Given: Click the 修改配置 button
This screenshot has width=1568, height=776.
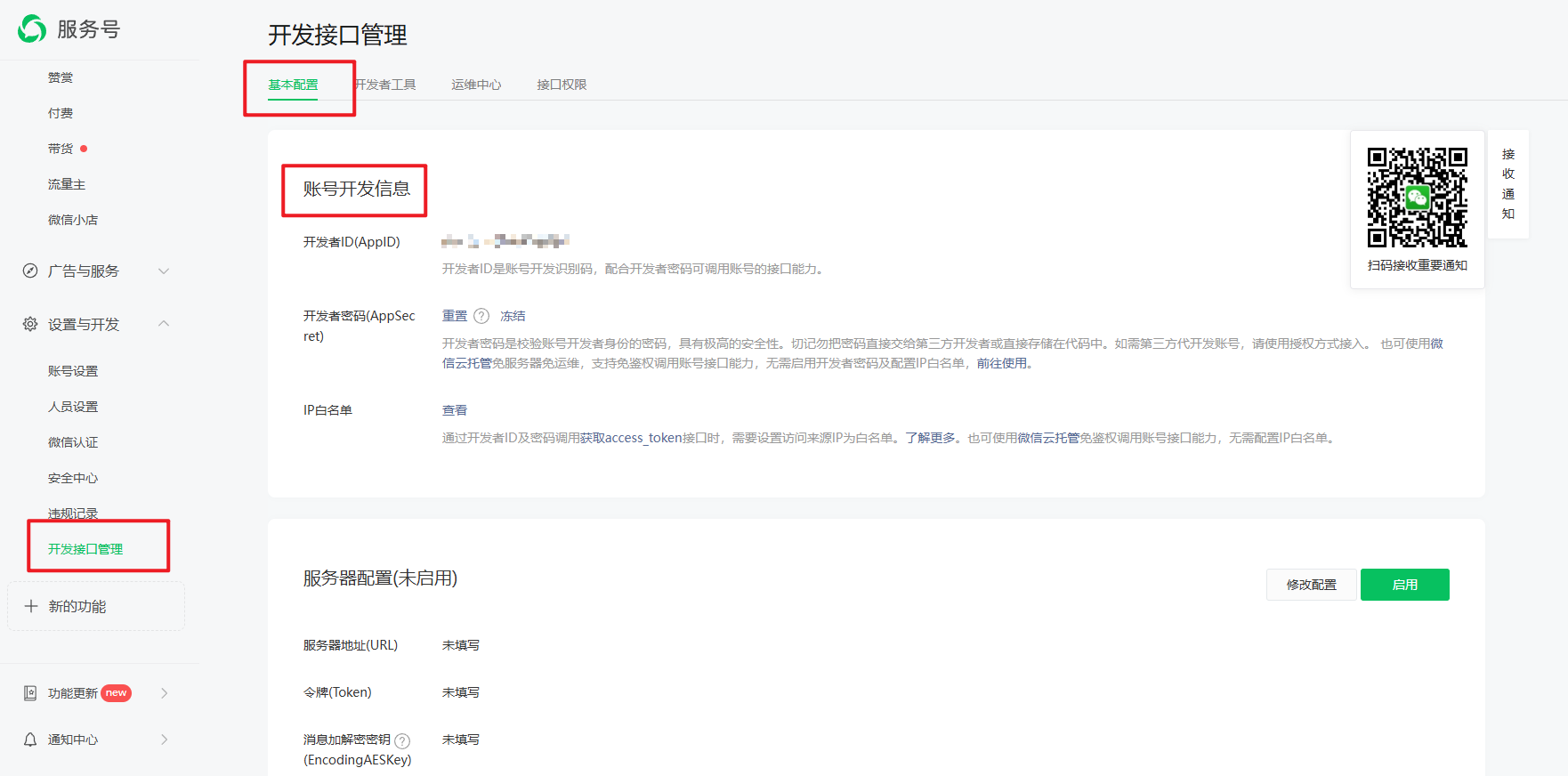Looking at the screenshot, I should [x=1311, y=585].
